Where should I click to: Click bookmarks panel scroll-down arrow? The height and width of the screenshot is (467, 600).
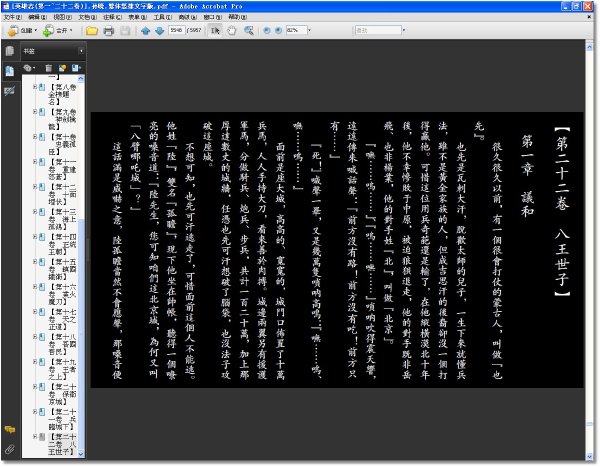pyautogui.click(x=81, y=454)
